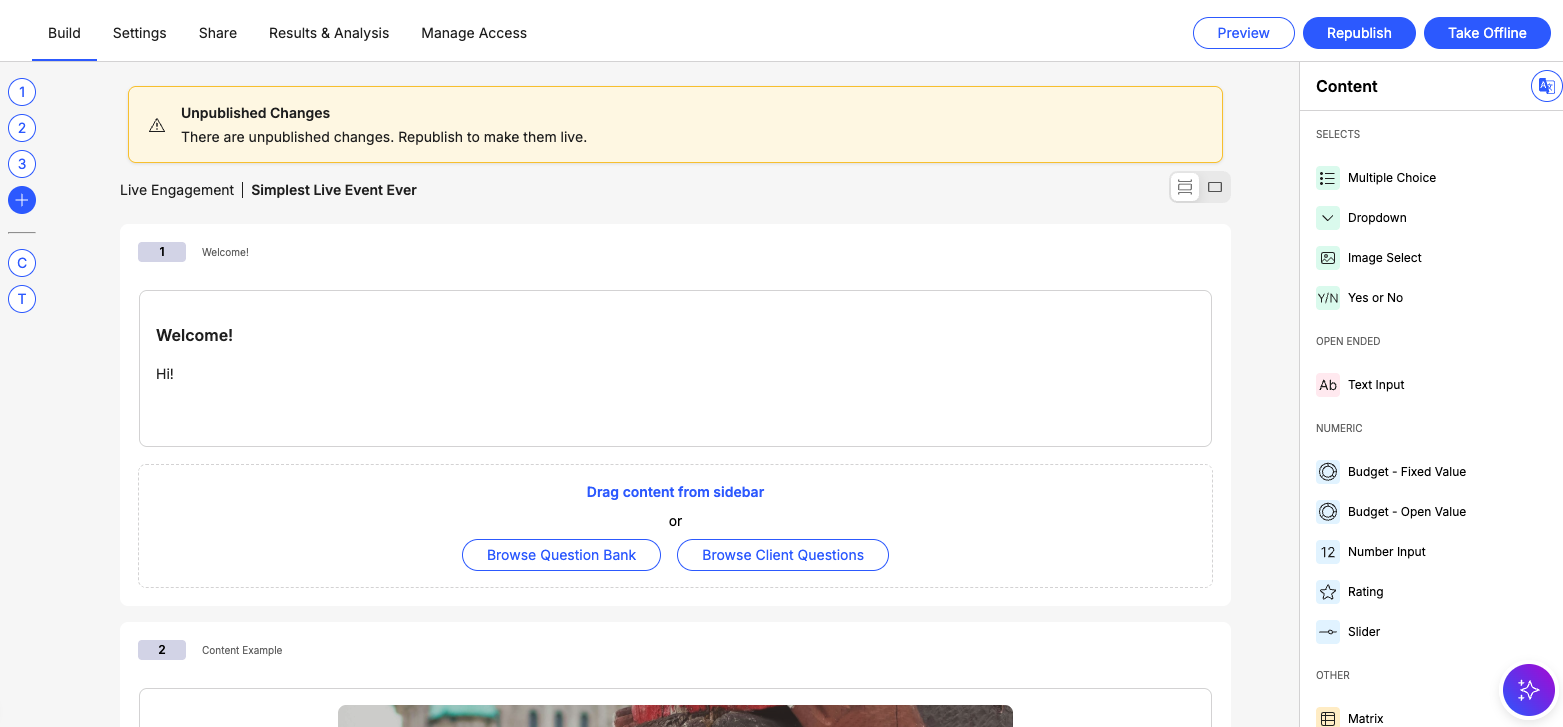Add a new page with plus button
Screen dimensions: 1563x727
(x=22, y=200)
